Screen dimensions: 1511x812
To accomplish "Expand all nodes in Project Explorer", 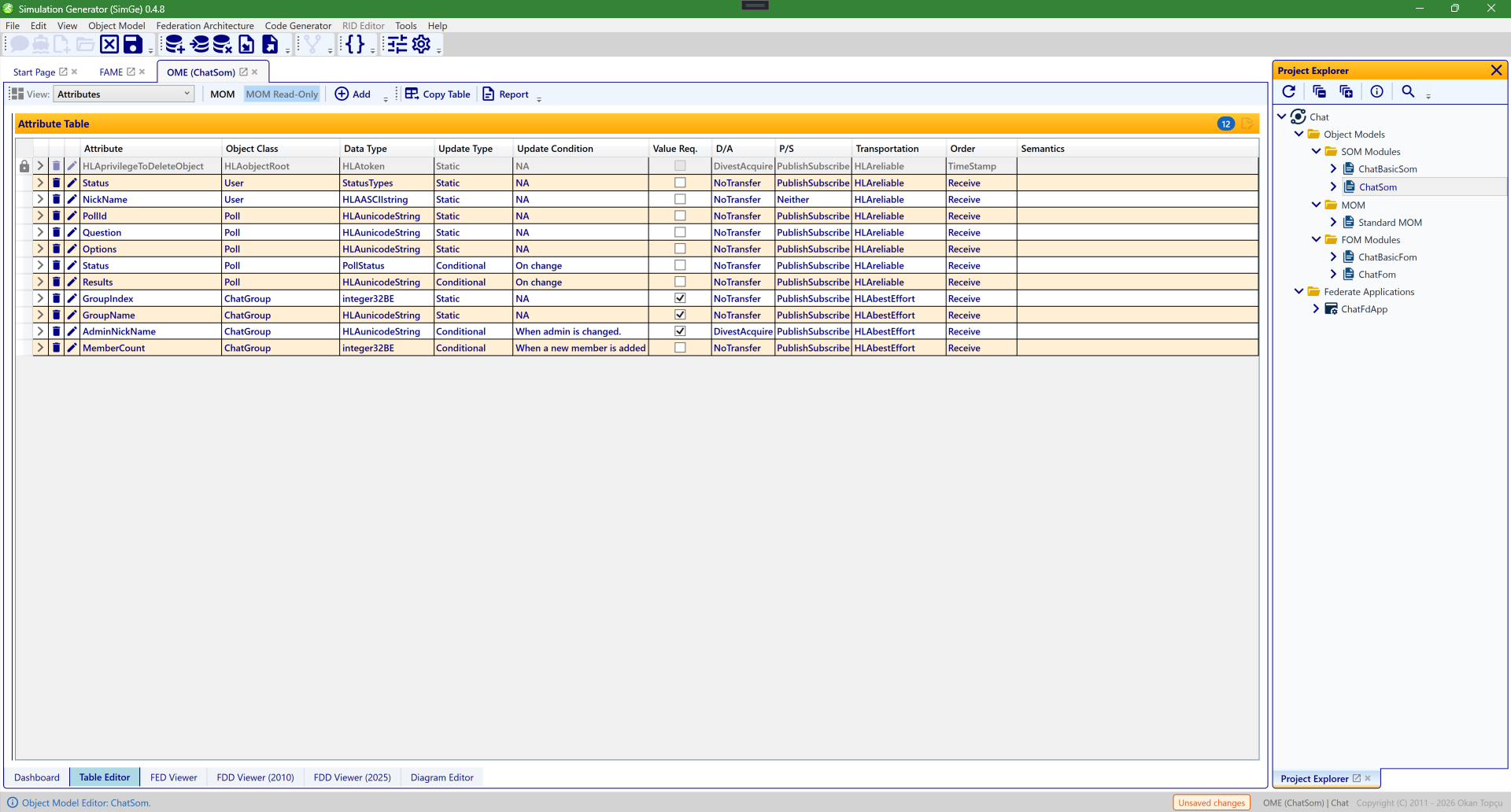I will pyautogui.click(x=1346, y=91).
